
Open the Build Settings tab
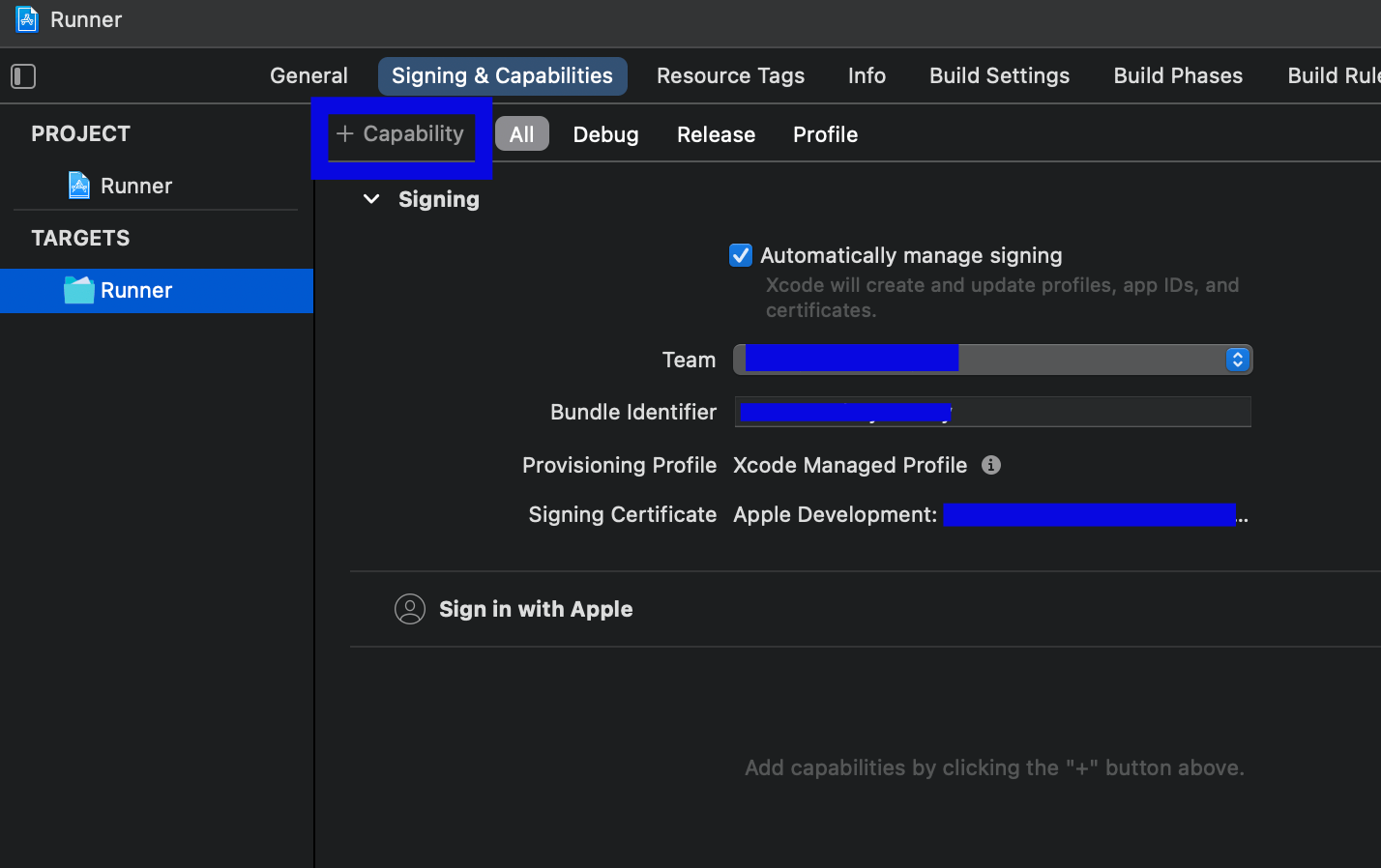(999, 75)
